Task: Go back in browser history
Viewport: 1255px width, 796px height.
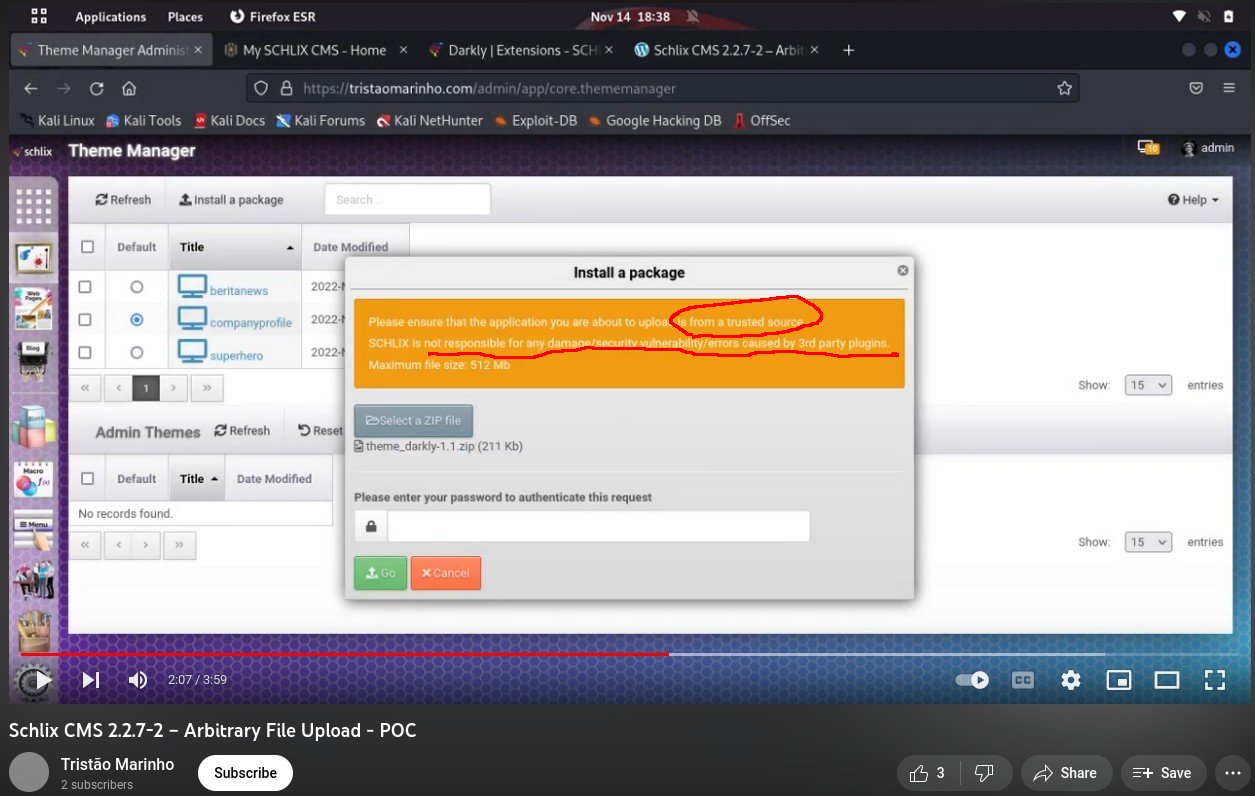Action: click(30, 88)
